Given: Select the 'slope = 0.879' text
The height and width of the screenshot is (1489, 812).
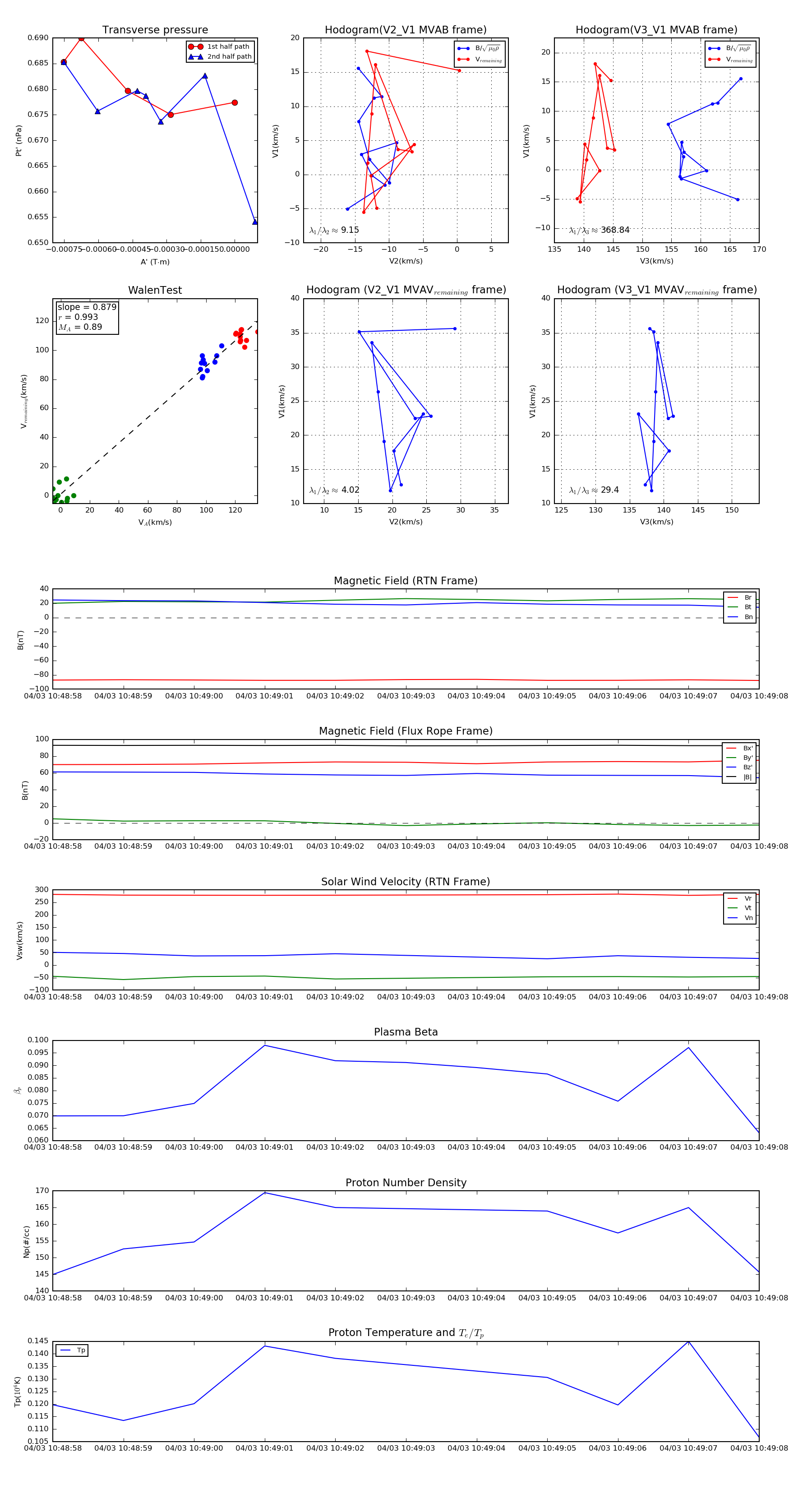Looking at the screenshot, I should coord(87,307).
